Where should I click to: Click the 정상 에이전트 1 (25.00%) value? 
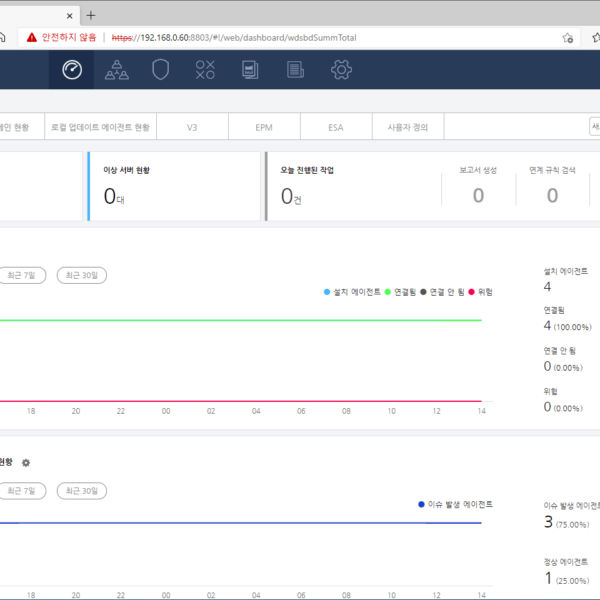pos(567,579)
